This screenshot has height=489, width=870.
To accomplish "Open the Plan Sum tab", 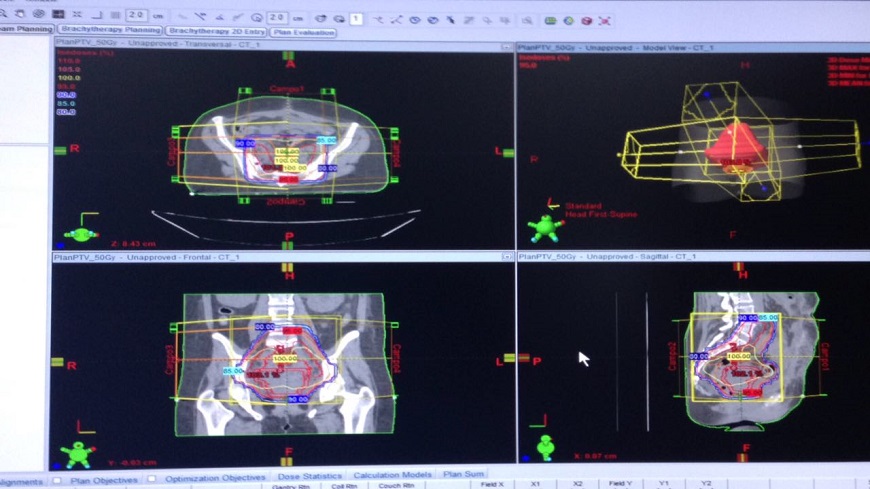I will click(463, 474).
